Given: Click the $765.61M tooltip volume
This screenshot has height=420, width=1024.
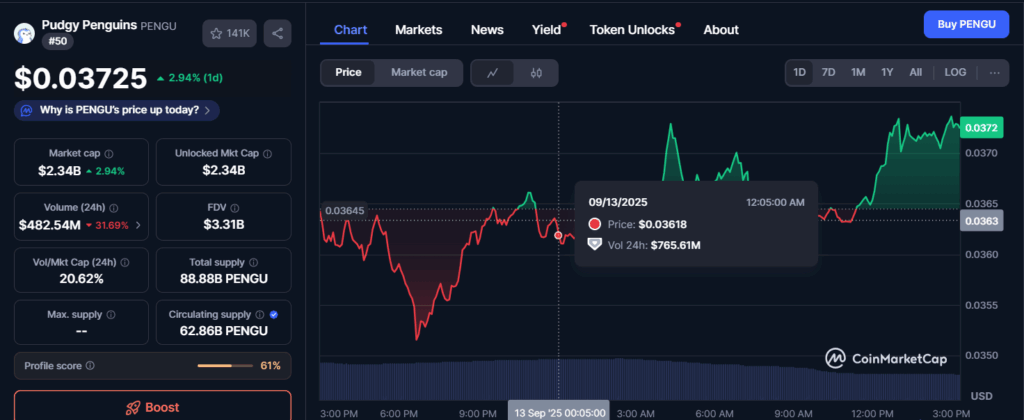Looking at the screenshot, I should coord(675,246).
